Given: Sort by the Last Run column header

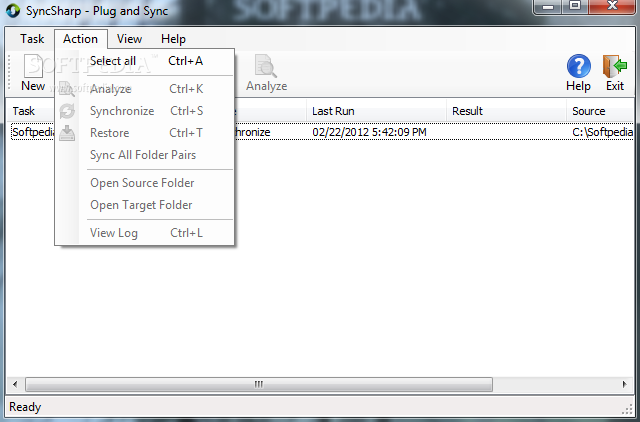Looking at the screenshot, I should pyautogui.click(x=376, y=111).
